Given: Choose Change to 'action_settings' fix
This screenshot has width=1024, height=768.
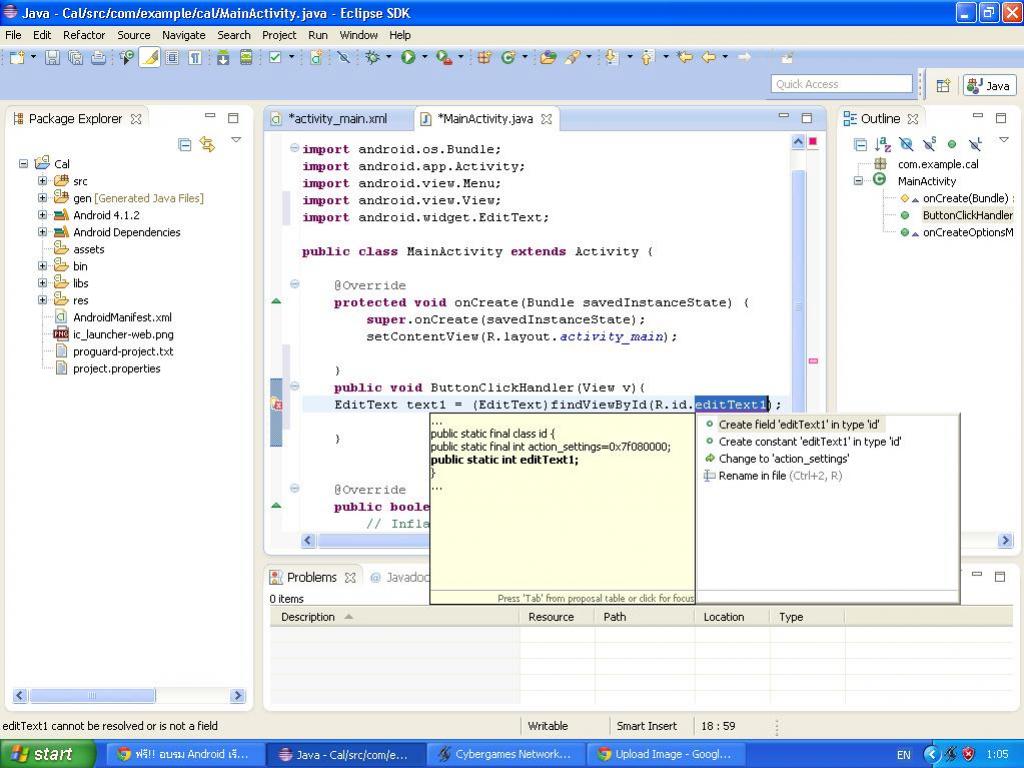Looking at the screenshot, I should (x=784, y=458).
